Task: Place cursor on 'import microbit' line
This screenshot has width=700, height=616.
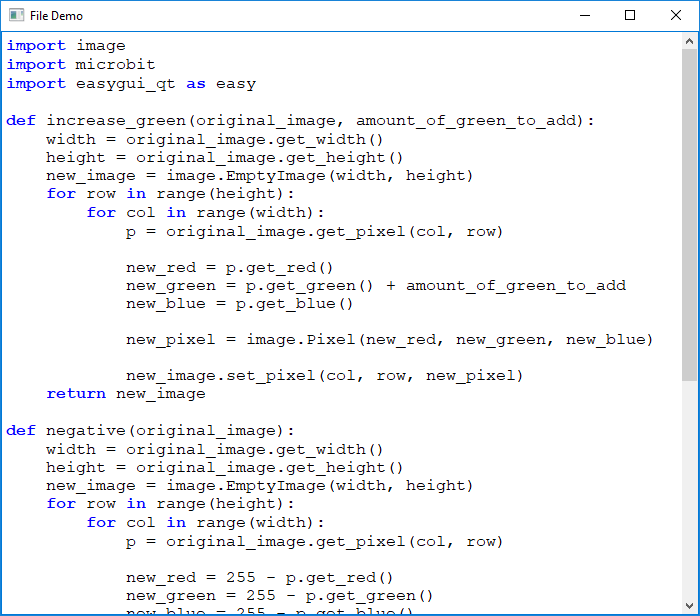Action: (81, 65)
